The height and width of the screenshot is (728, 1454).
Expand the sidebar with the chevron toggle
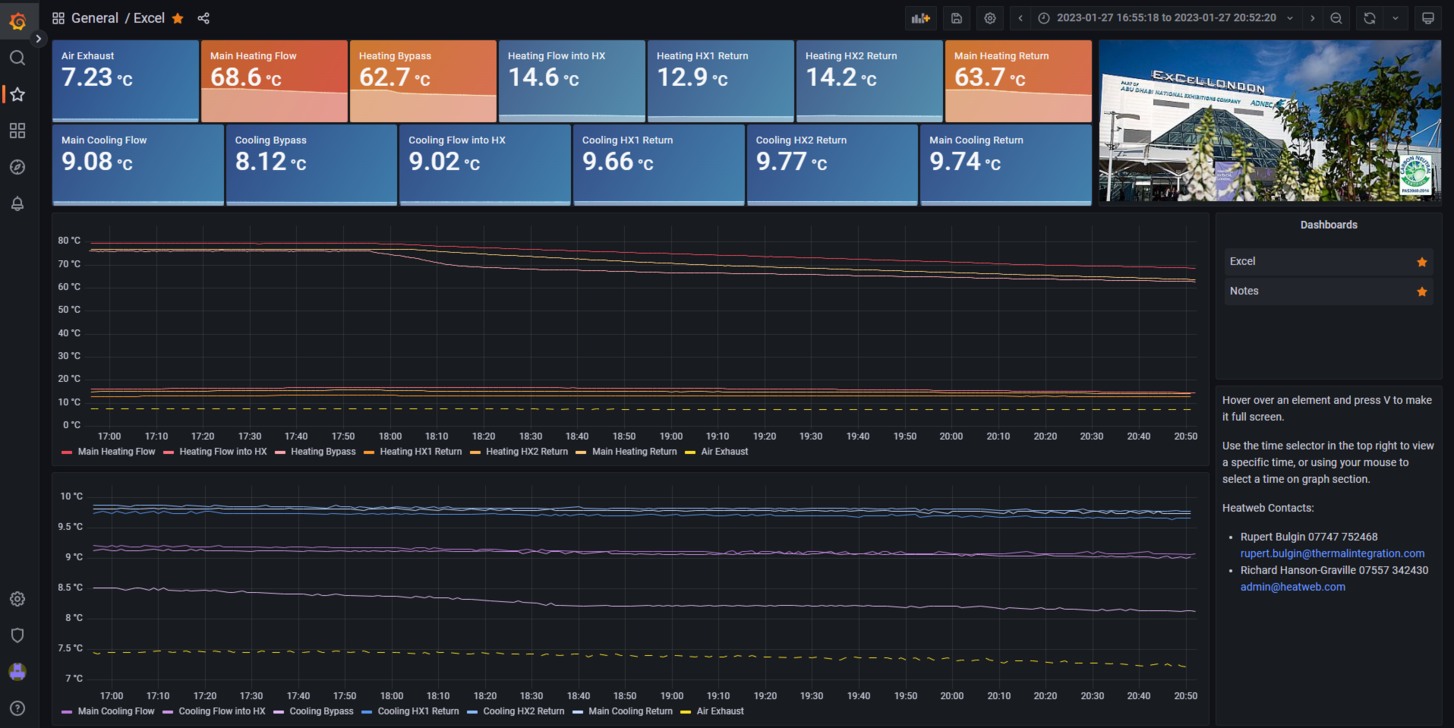[38, 39]
